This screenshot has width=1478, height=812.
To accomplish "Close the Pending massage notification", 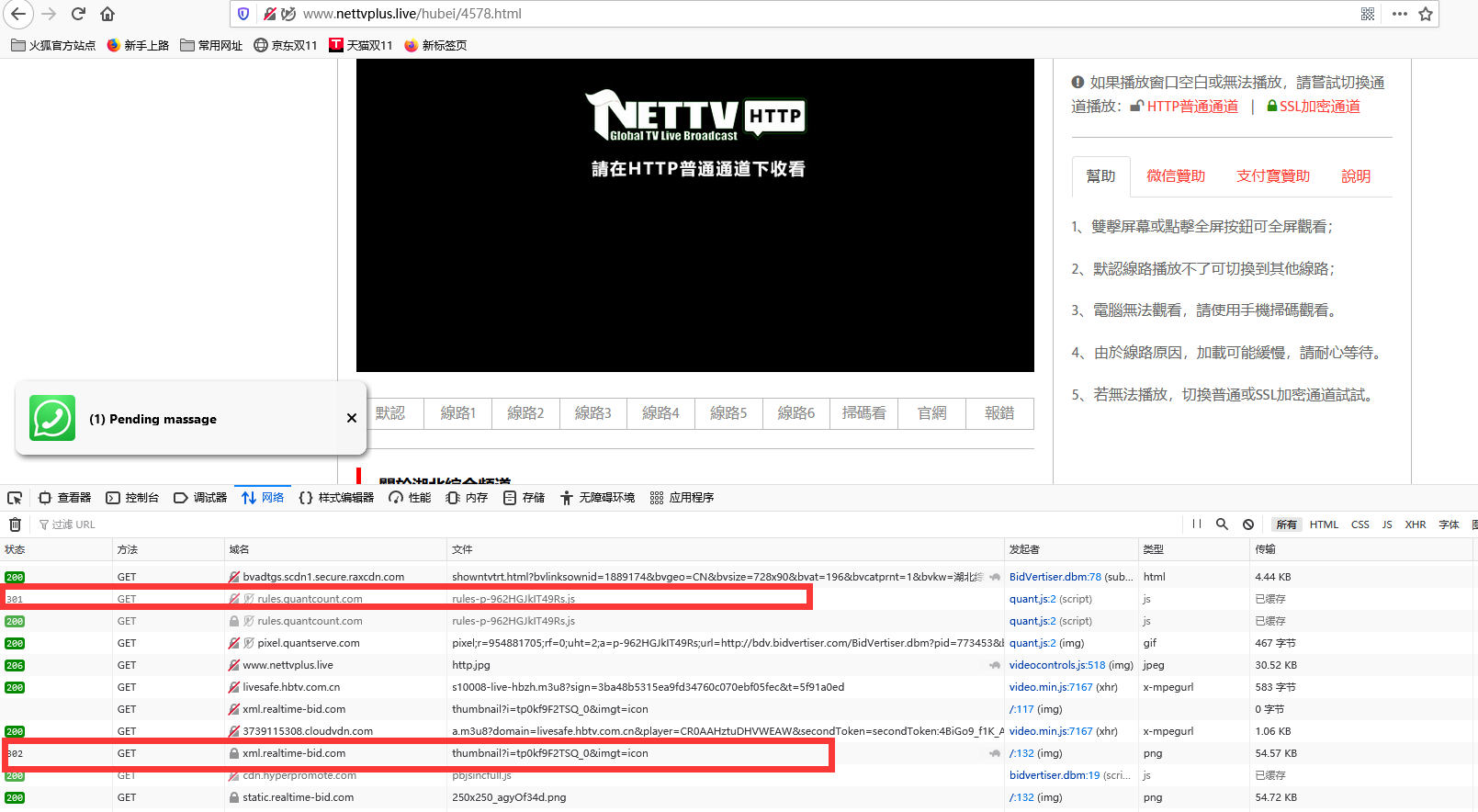I will click(352, 418).
